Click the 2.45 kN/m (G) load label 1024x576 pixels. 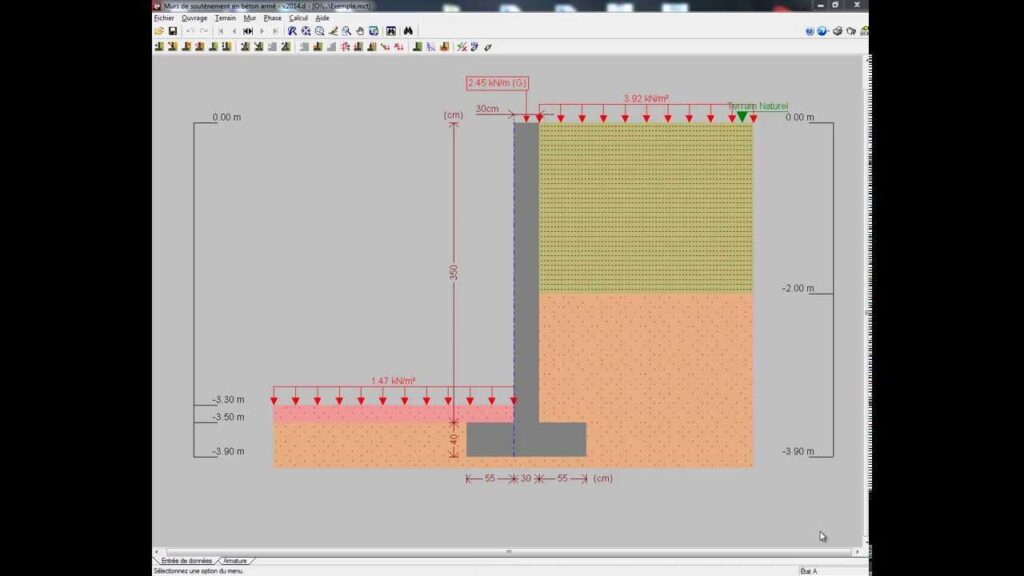497,83
